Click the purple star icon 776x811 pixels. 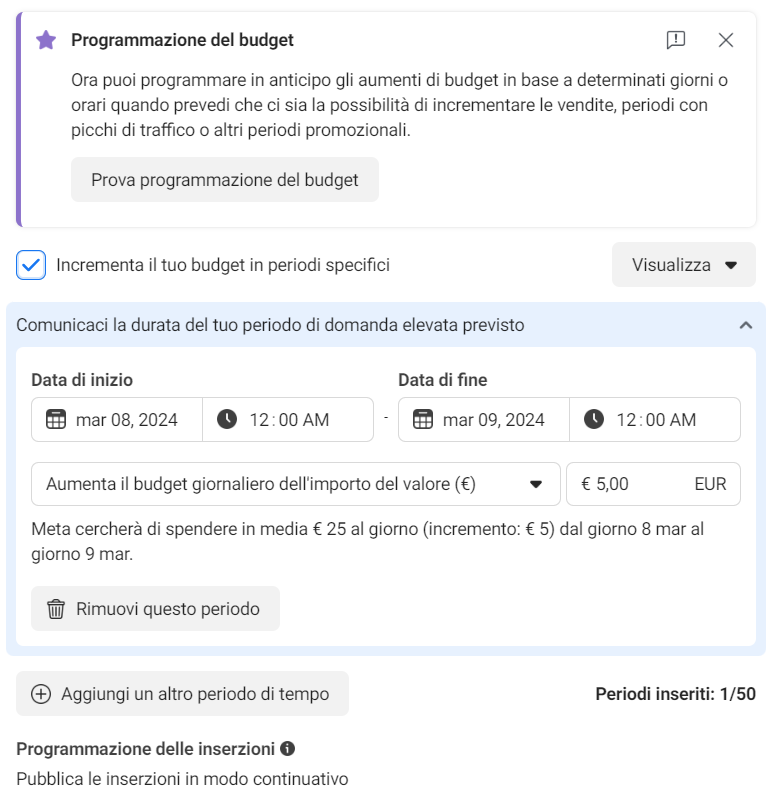tap(46, 40)
